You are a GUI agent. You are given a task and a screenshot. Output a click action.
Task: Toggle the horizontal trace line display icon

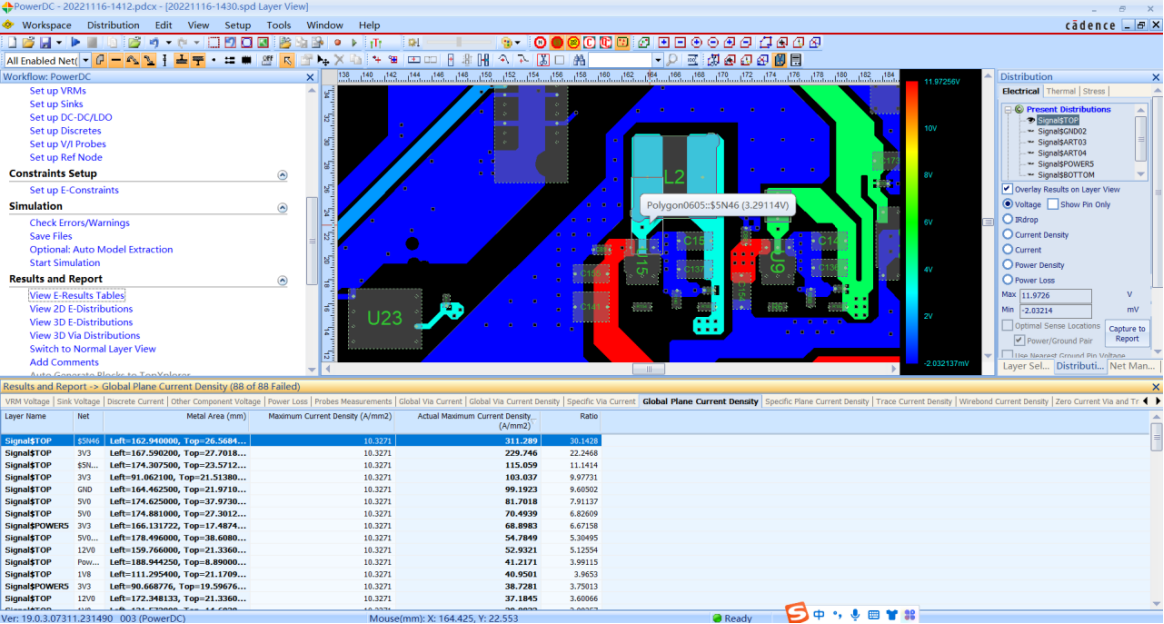[116, 60]
